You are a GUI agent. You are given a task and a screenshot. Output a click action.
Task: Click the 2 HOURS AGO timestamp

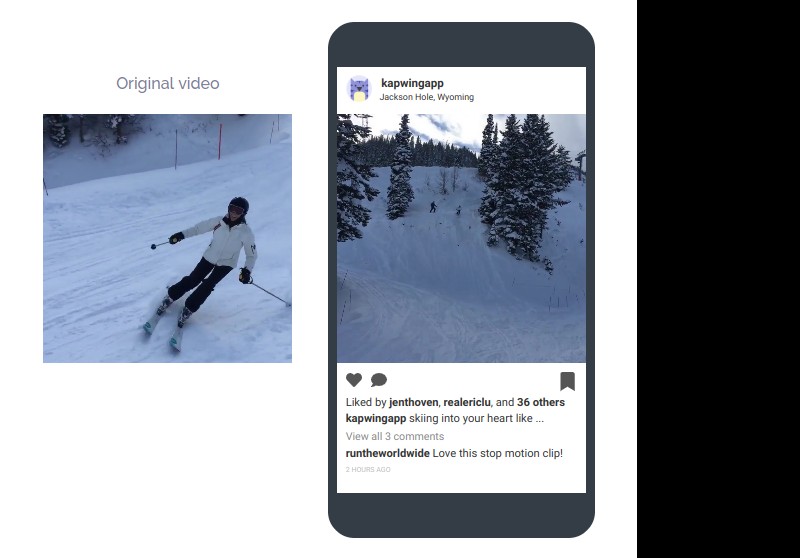pos(368,470)
